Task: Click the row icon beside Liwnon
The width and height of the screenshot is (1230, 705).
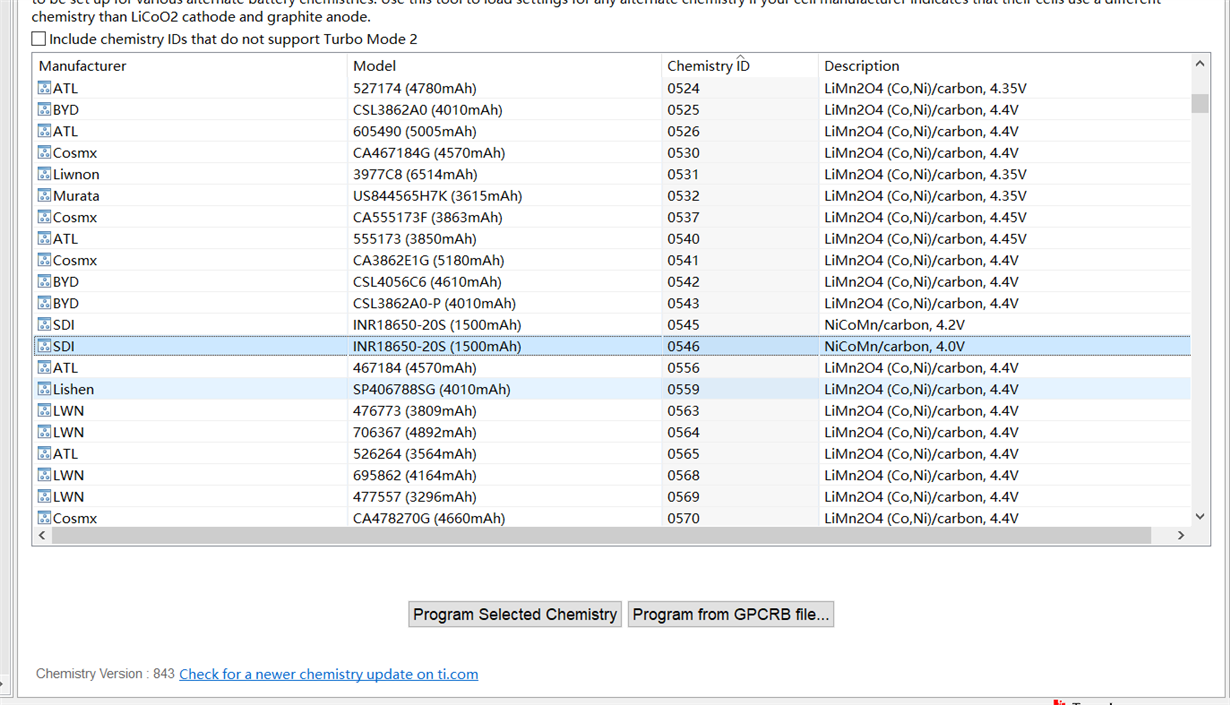Action: tap(44, 174)
